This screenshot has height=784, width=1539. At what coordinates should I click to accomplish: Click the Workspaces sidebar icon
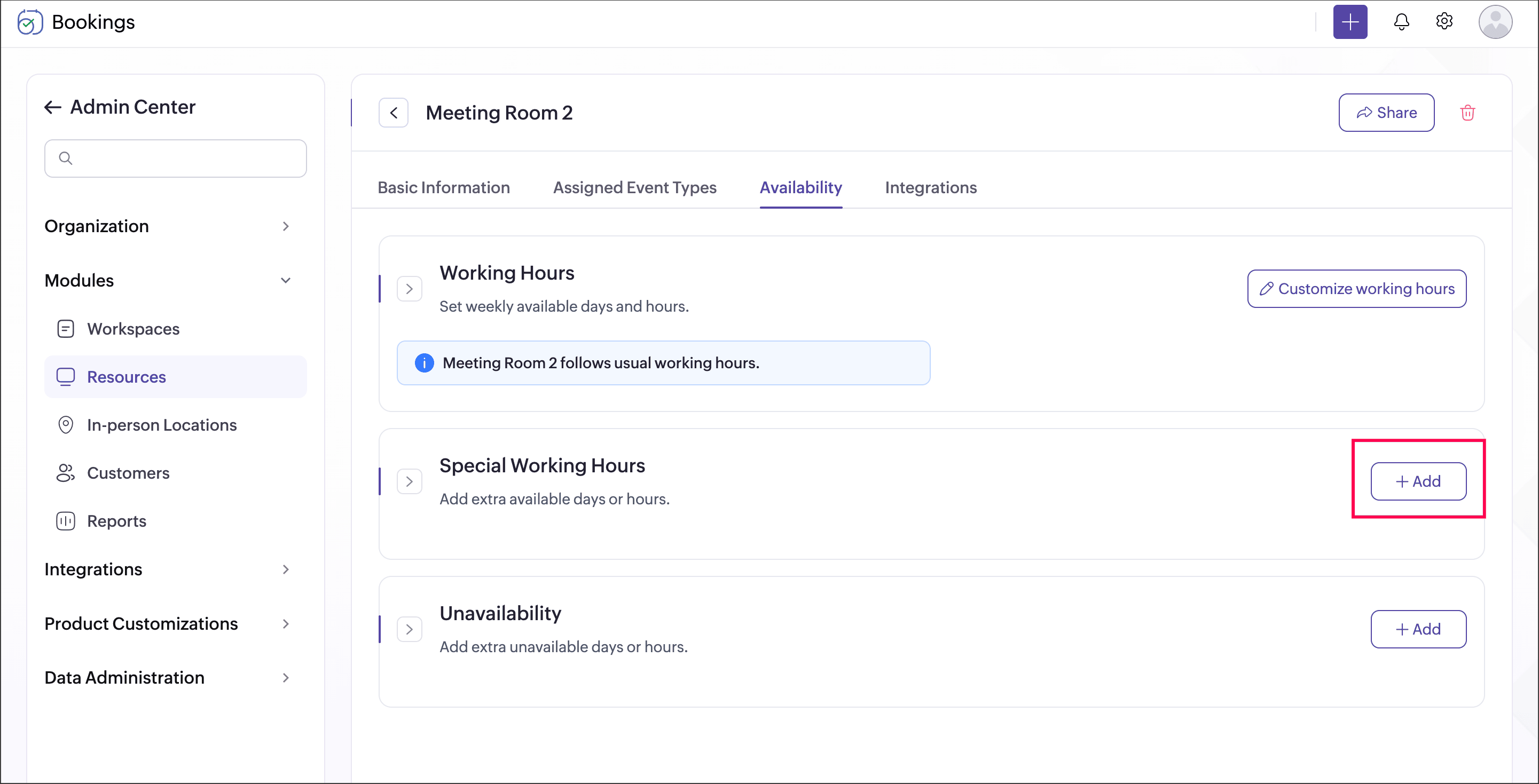tap(66, 329)
